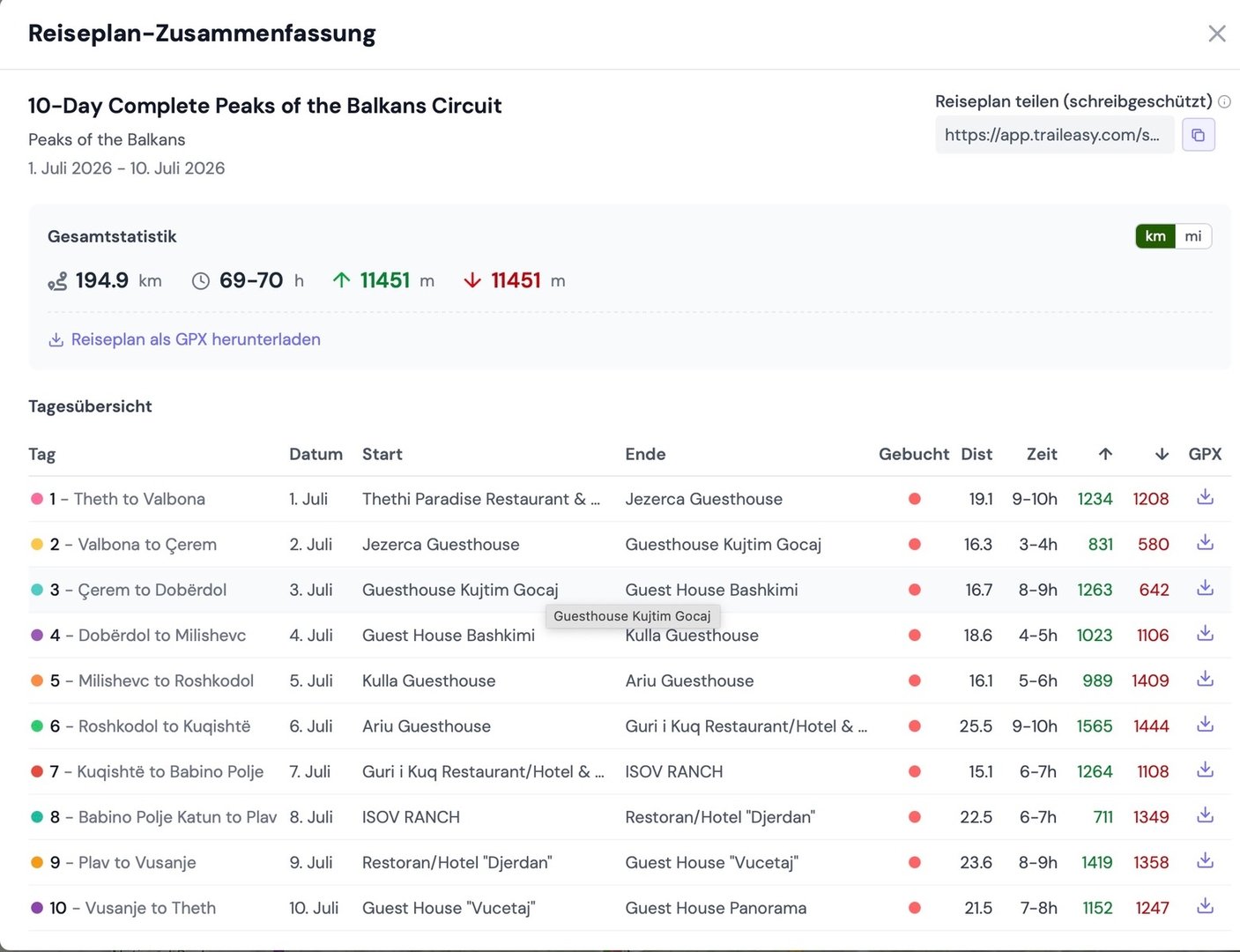
Task: Click start 'Thethi Paradise Restaurant & ...'
Action: pyautogui.click(x=481, y=499)
